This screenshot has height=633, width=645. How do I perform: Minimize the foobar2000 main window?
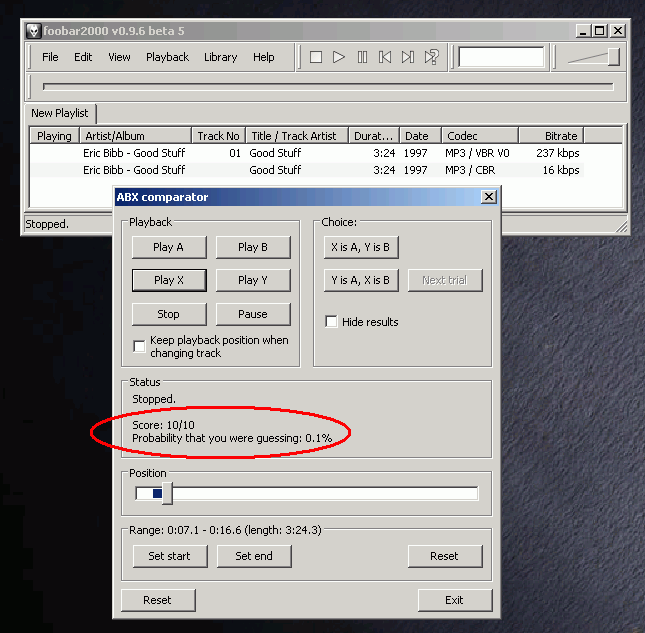582,31
